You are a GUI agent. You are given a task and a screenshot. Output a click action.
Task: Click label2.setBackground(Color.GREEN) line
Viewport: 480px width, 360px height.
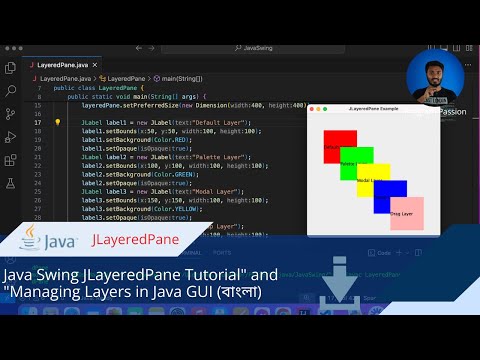pyautogui.click(x=140, y=175)
